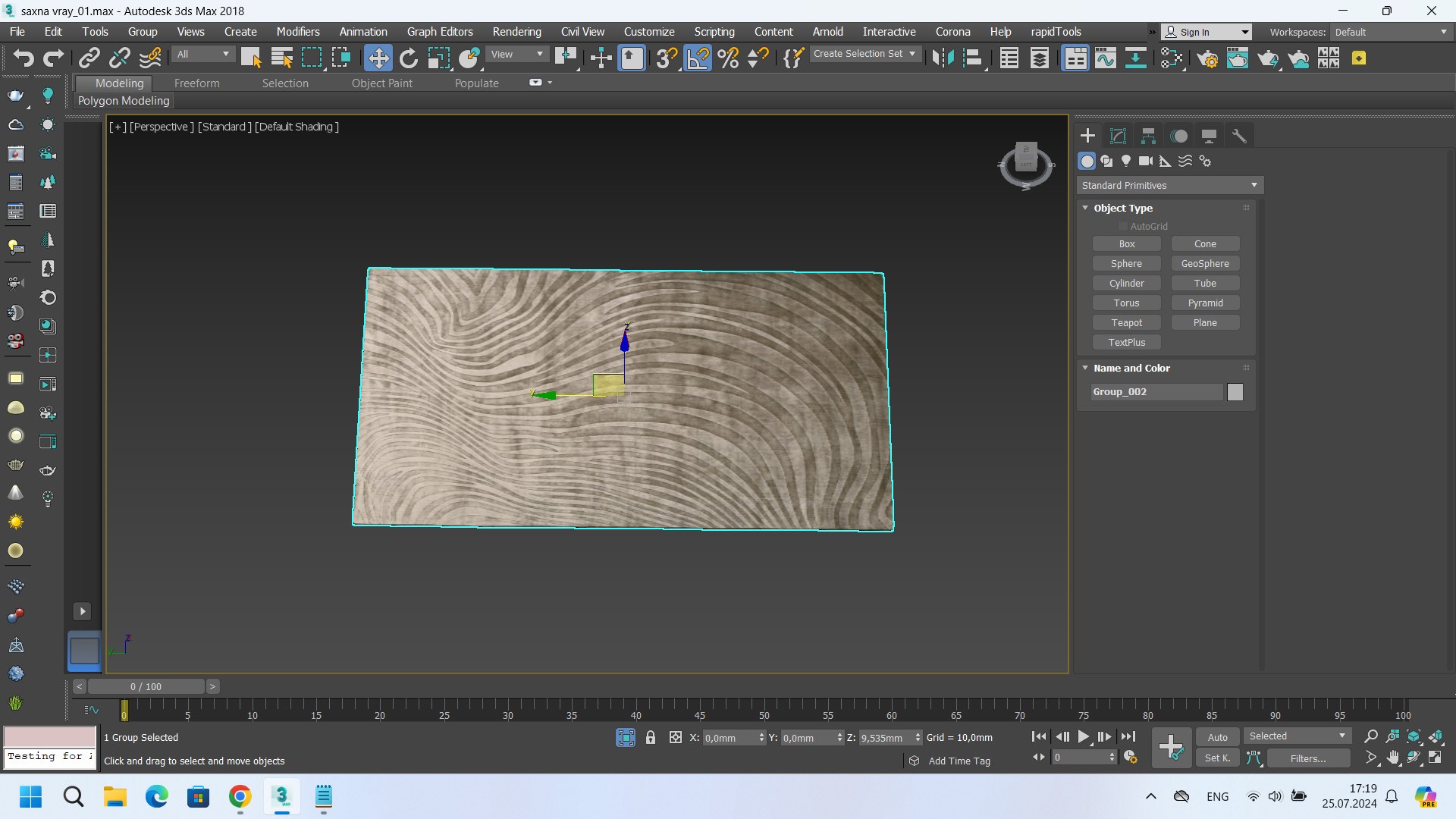The image size is (1456, 819).
Task: Open the selection filter All dropdown
Action: (x=203, y=54)
